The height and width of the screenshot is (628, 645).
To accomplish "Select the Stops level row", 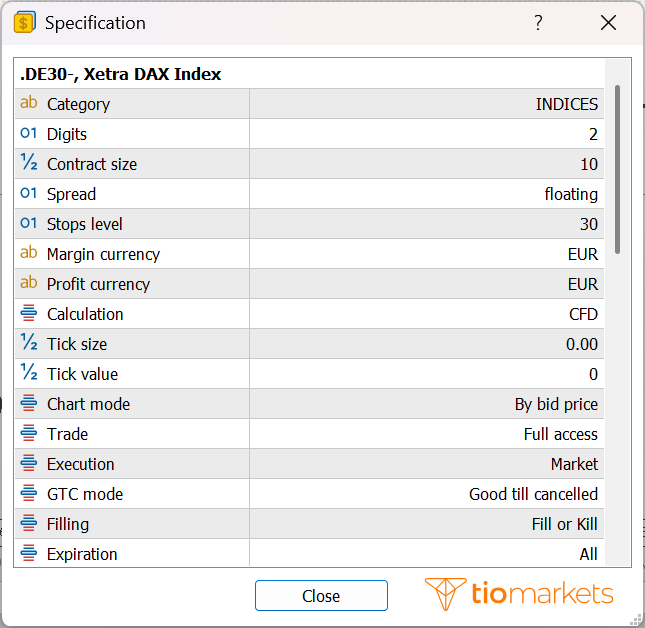I will pyautogui.click(x=309, y=224).
